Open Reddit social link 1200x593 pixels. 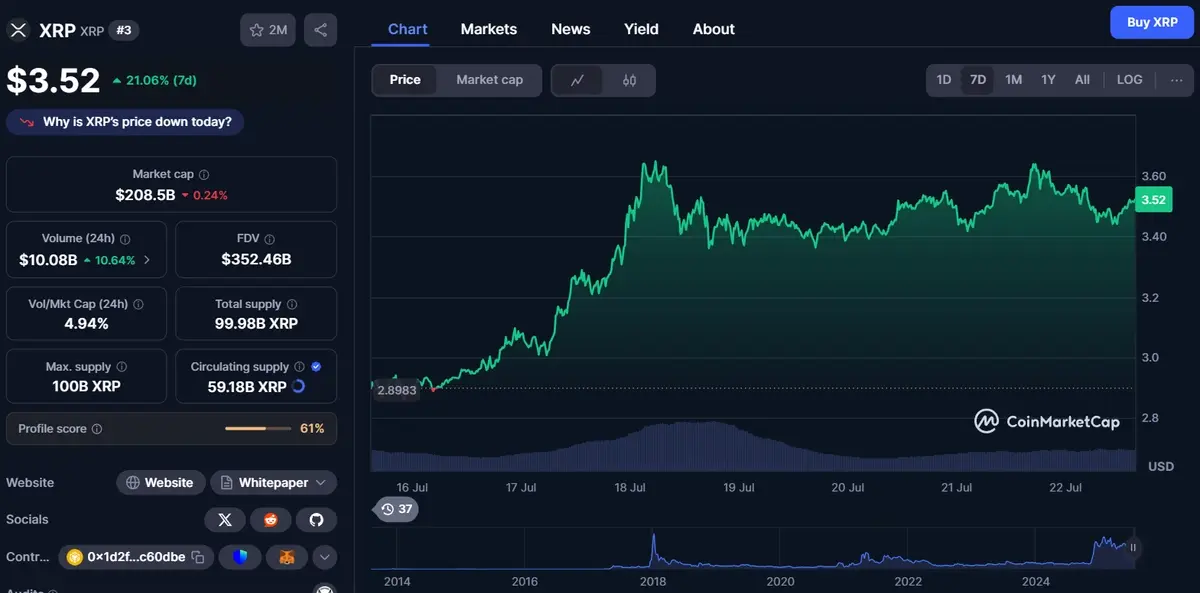[271, 519]
